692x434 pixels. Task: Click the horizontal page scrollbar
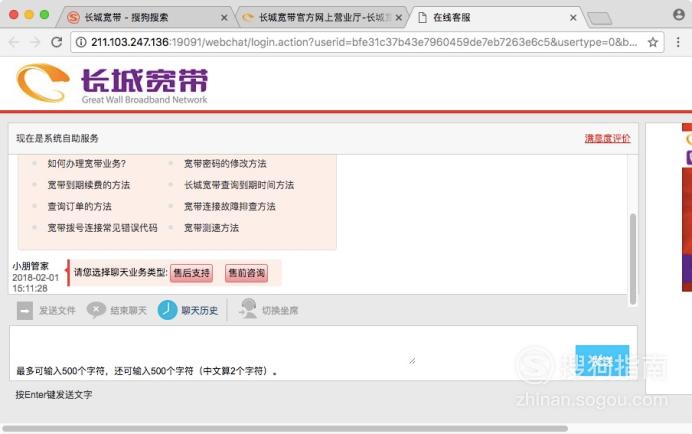pyautogui.click(x=285, y=428)
